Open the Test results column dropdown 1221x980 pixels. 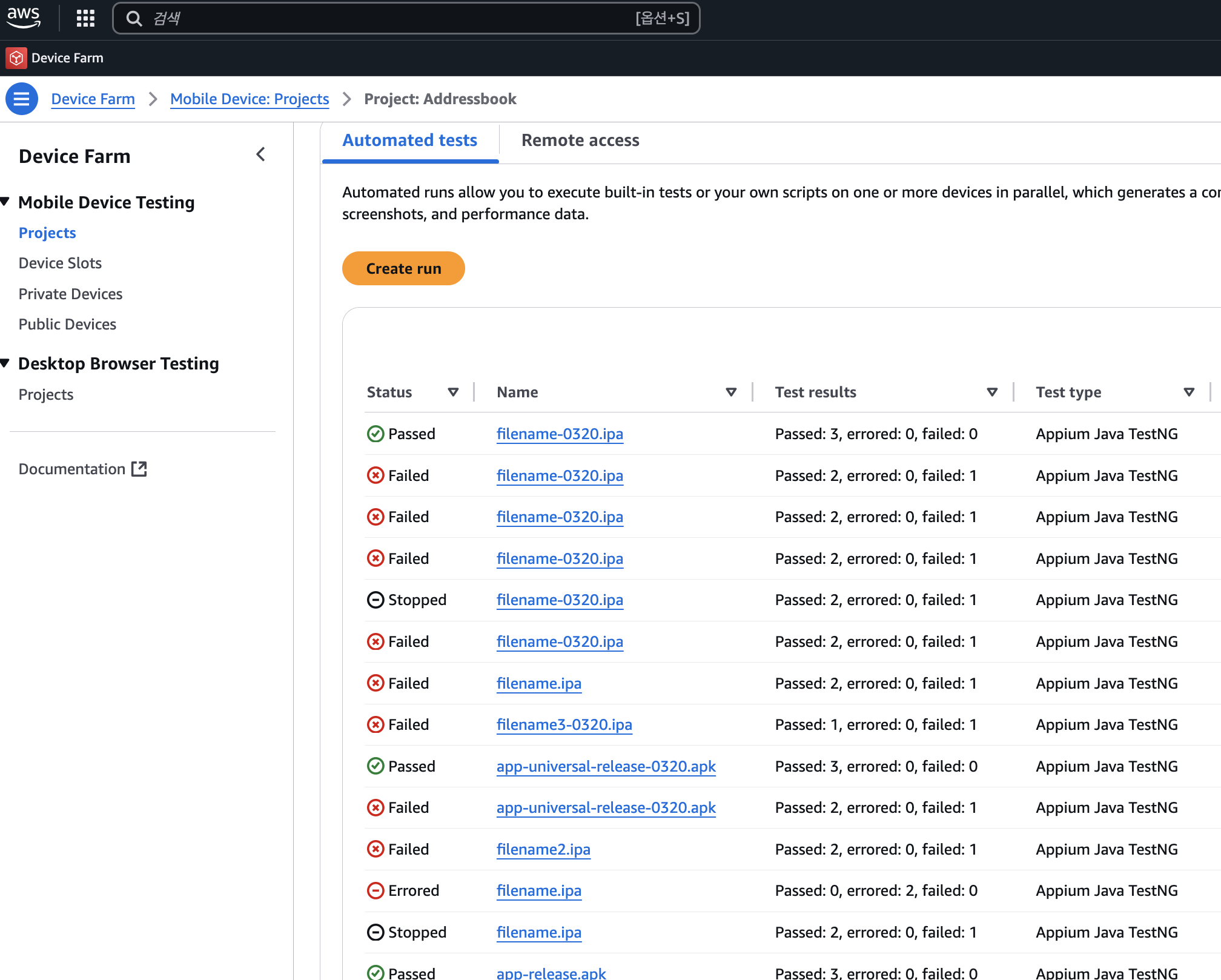tap(992, 392)
